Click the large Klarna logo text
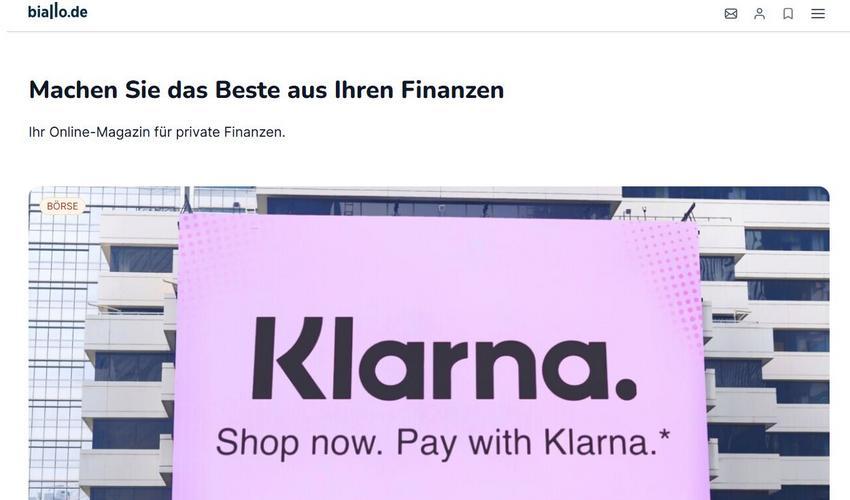This screenshot has height=500, width=850. click(445, 359)
